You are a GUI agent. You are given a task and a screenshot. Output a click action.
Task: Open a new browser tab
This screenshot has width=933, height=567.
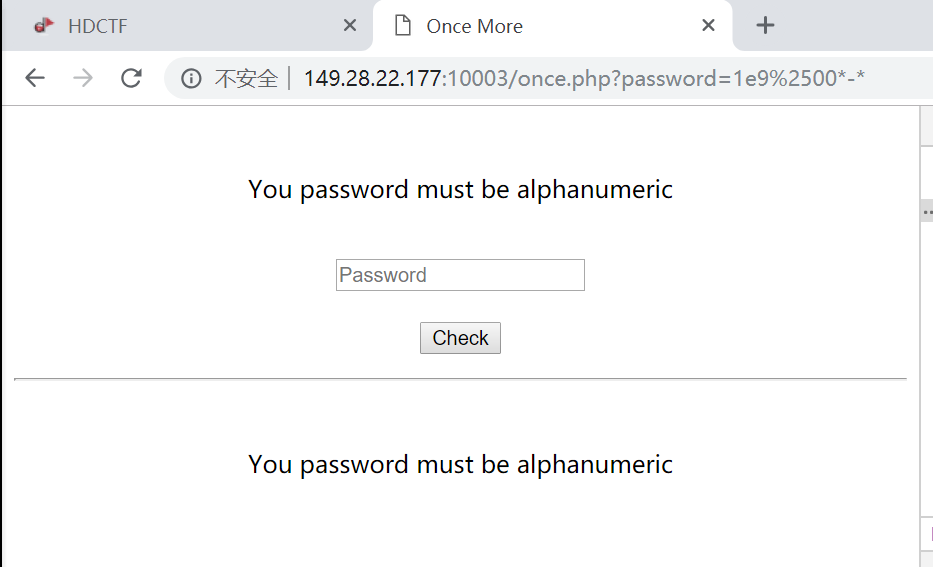(x=765, y=26)
